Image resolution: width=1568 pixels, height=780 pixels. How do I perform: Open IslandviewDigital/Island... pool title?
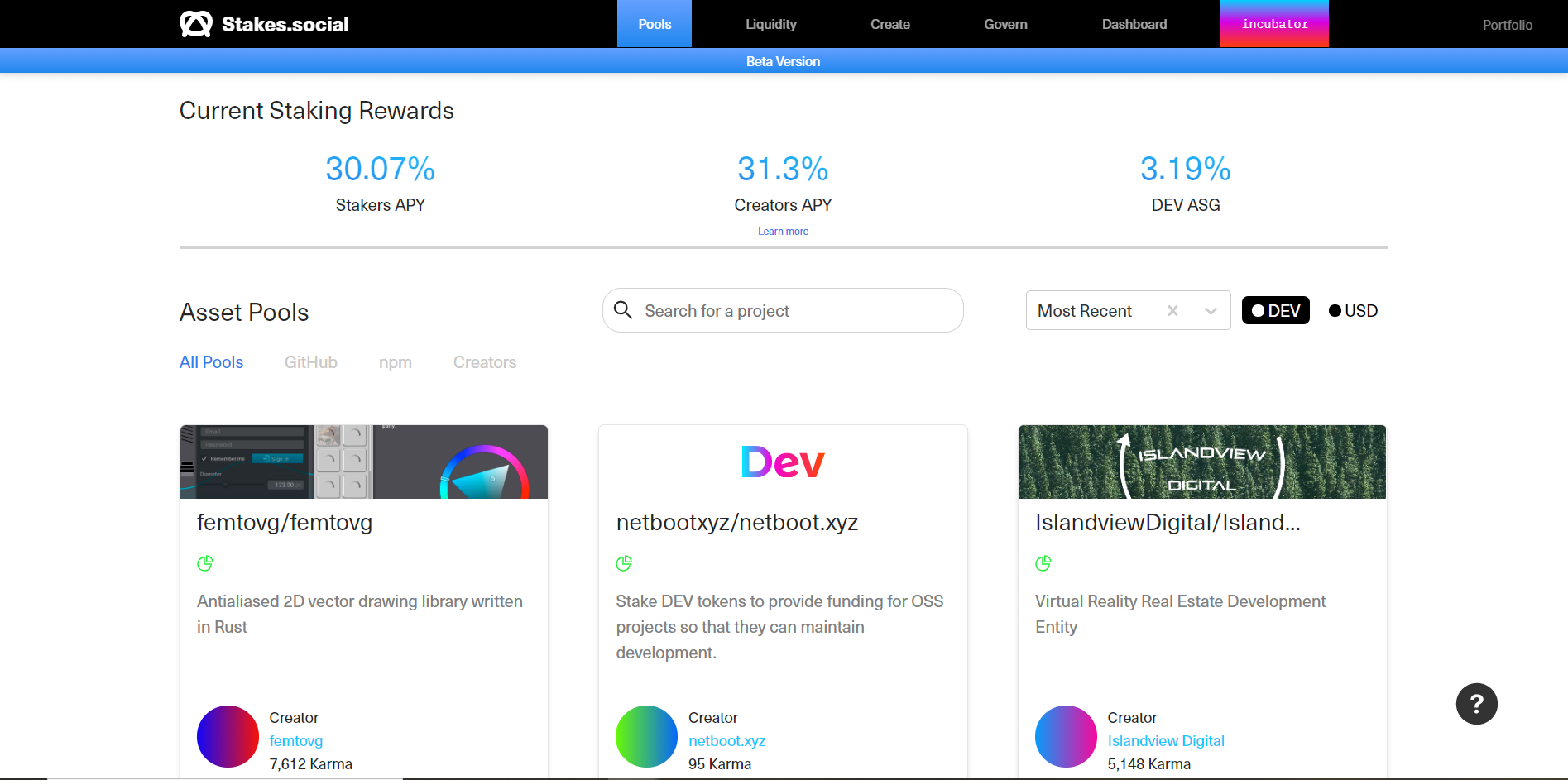click(1168, 523)
